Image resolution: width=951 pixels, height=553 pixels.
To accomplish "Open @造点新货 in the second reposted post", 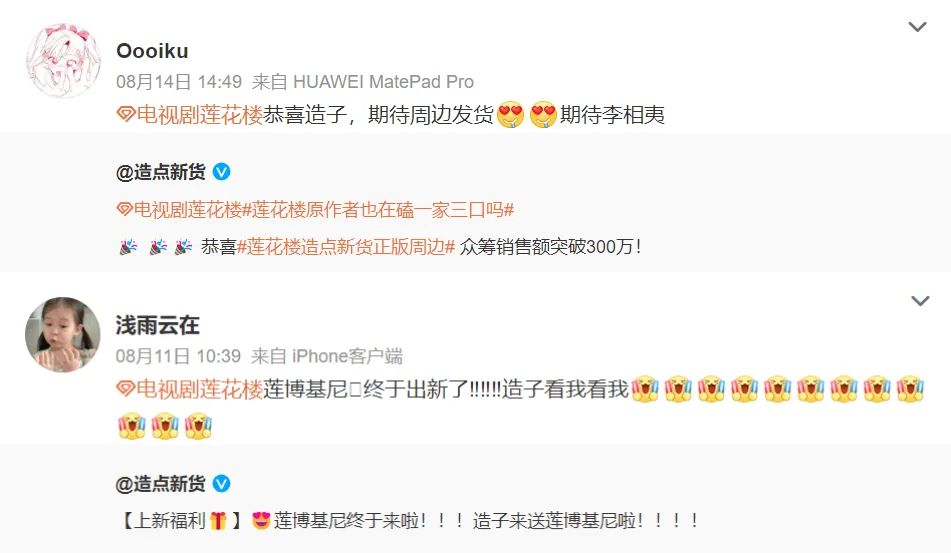I will (x=161, y=484).
